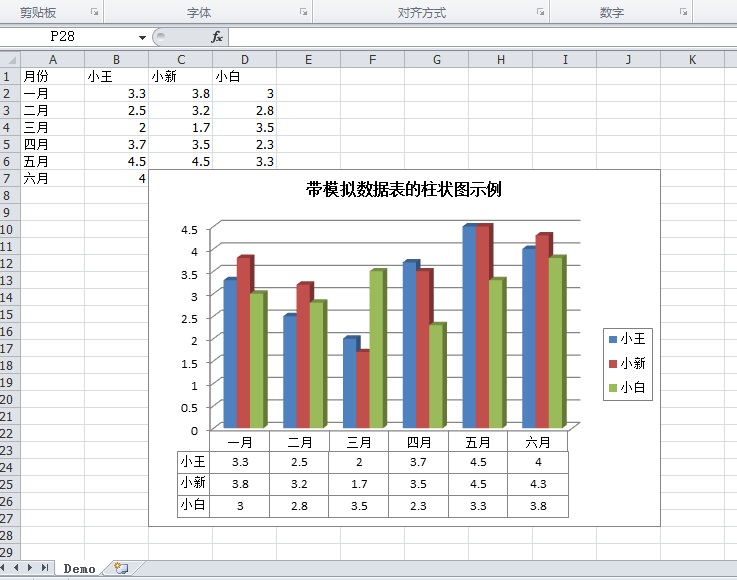Select cell A2 containing 一月
The height and width of the screenshot is (580, 737).
[53, 94]
